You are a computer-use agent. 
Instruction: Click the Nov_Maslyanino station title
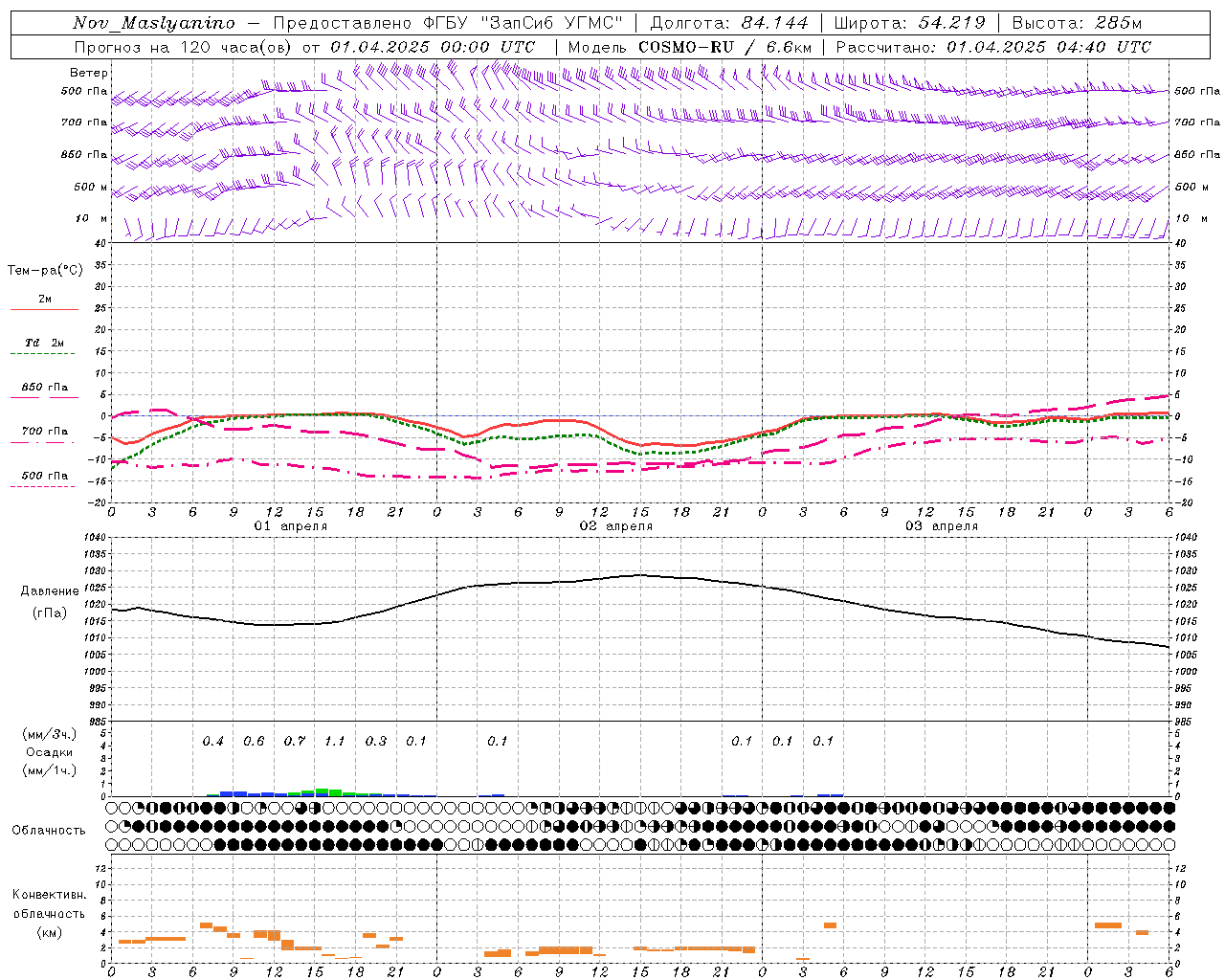(x=154, y=24)
